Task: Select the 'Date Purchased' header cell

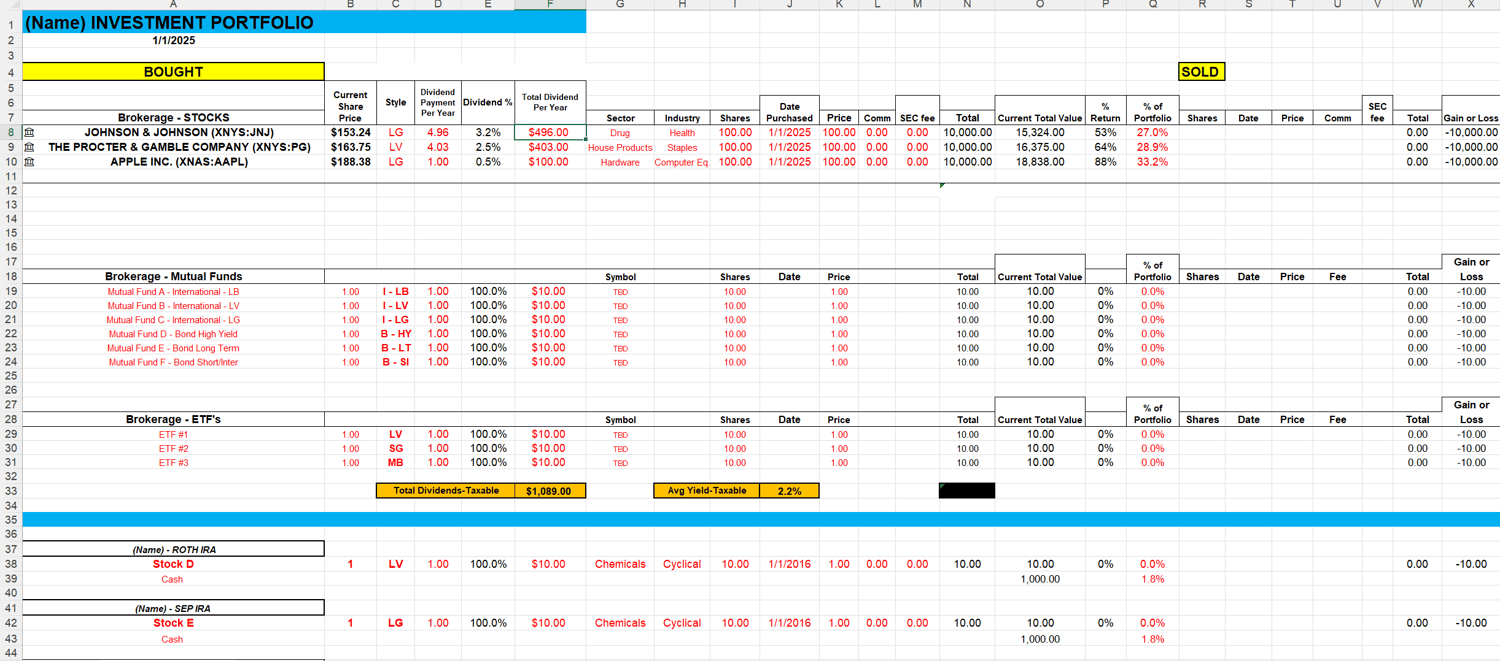Action: (789, 111)
